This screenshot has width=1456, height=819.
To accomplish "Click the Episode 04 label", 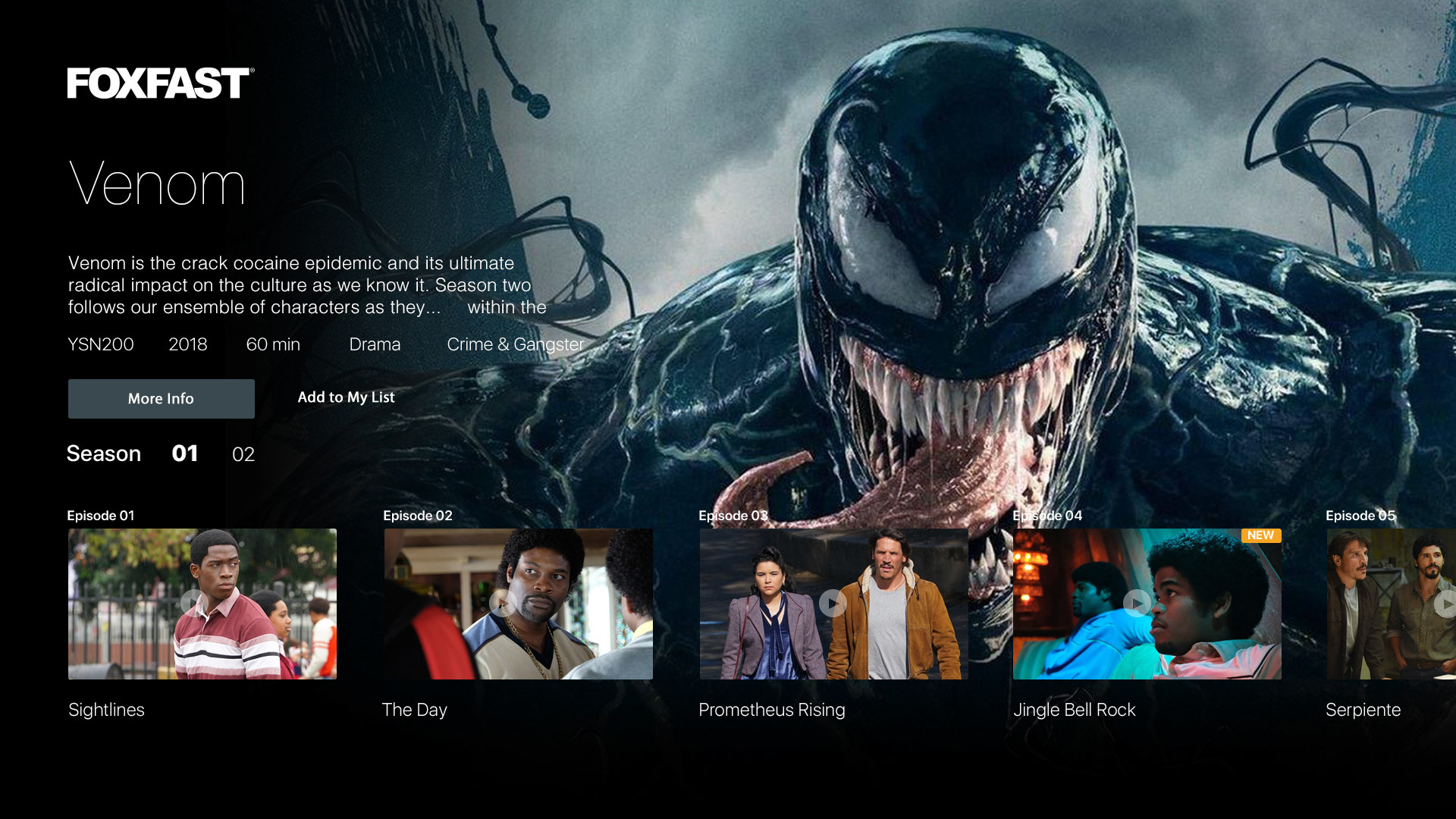I will click(x=1048, y=516).
